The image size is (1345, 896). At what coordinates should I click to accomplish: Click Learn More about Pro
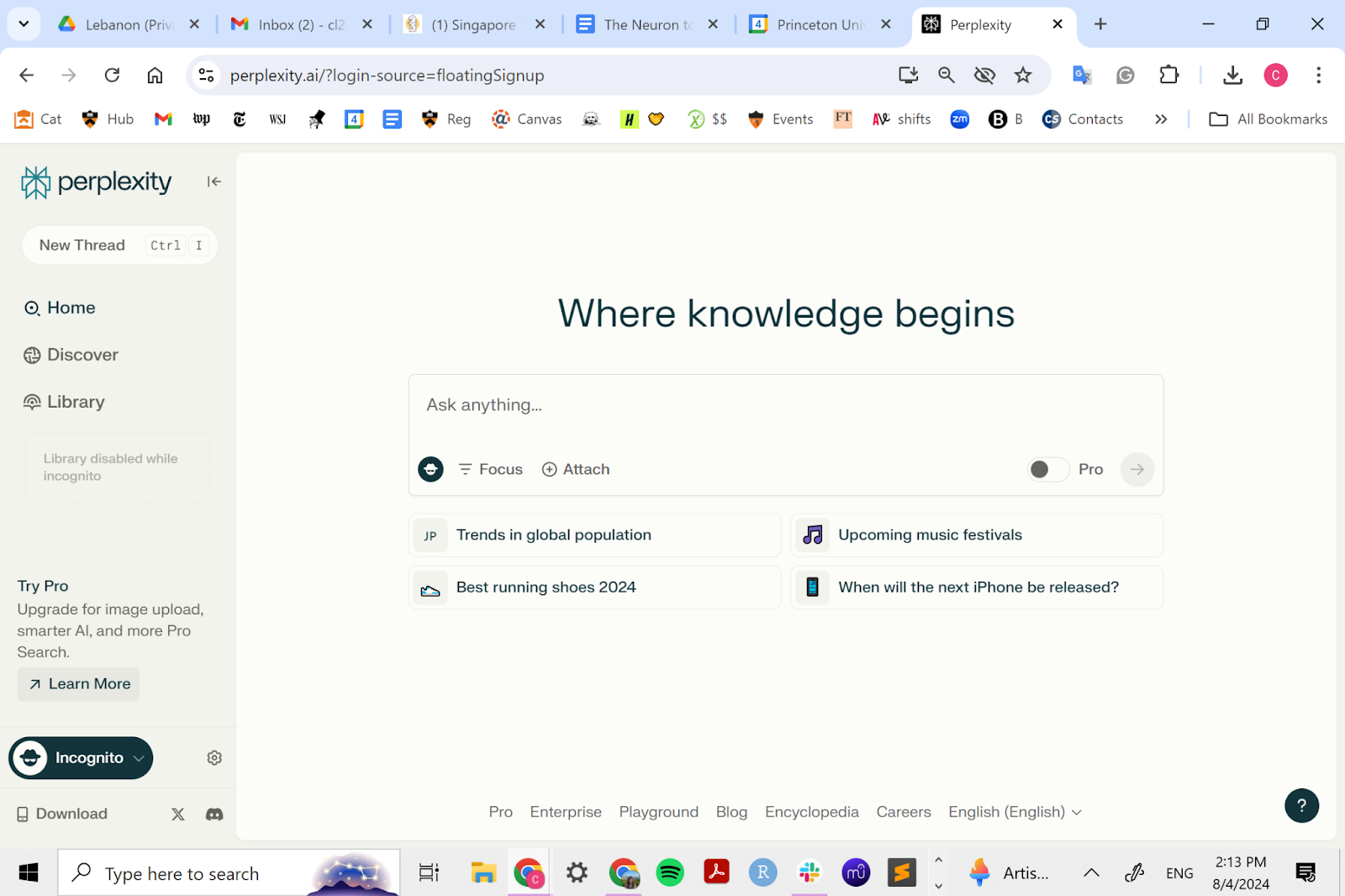point(79,684)
